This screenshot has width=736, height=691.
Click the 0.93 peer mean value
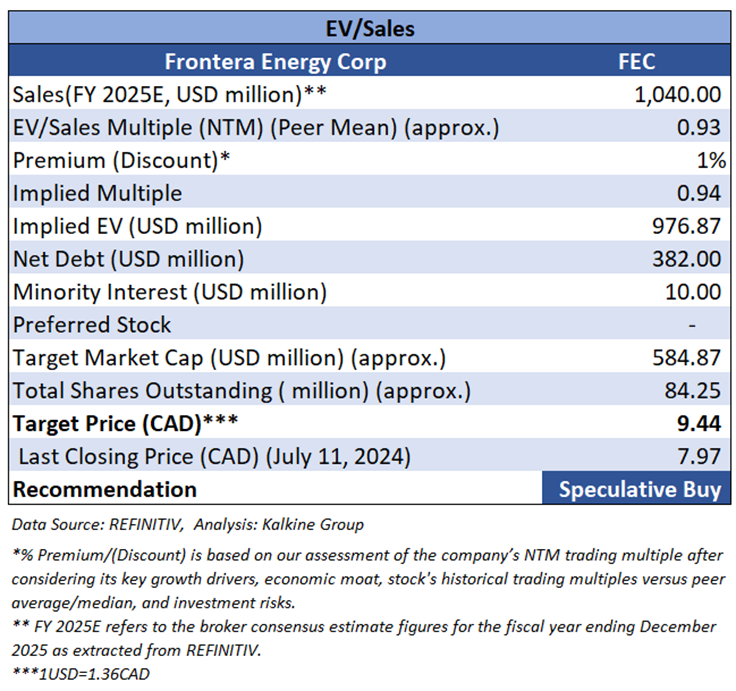(x=698, y=127)
